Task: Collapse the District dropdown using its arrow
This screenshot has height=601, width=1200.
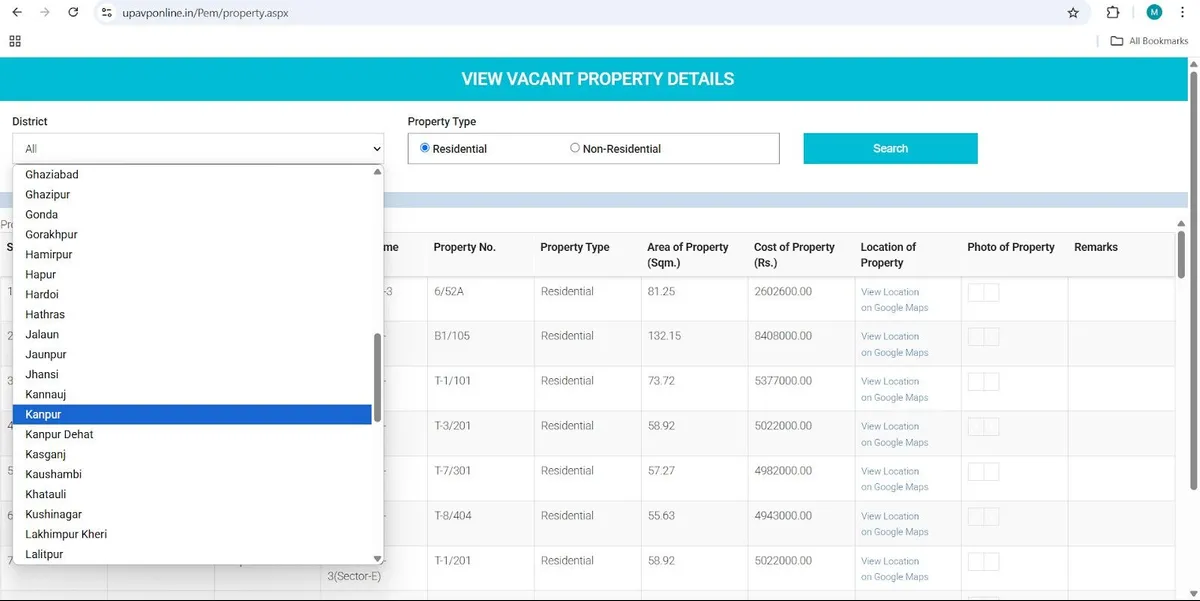Action: (x=378, y=148)
